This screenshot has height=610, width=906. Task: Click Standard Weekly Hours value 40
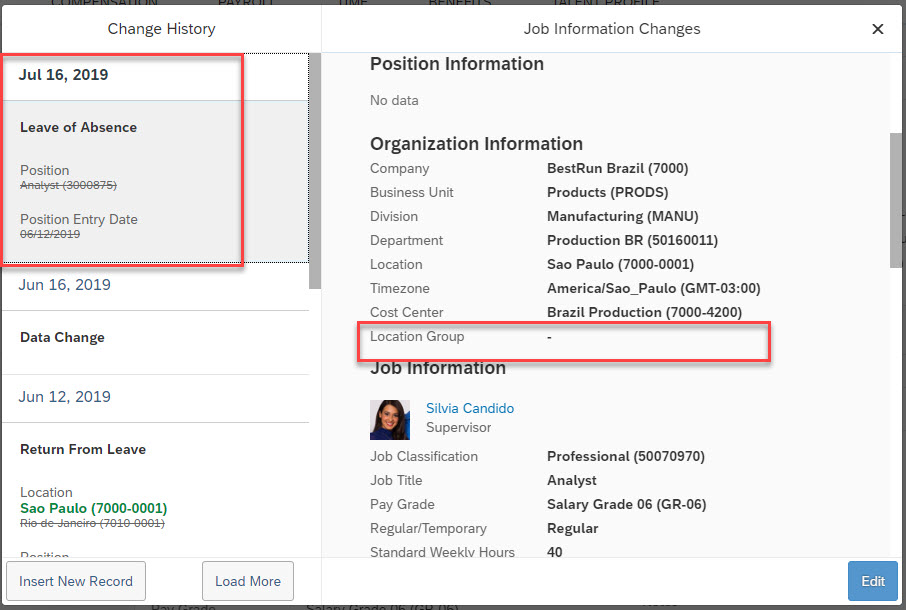(x=555, y=552)
